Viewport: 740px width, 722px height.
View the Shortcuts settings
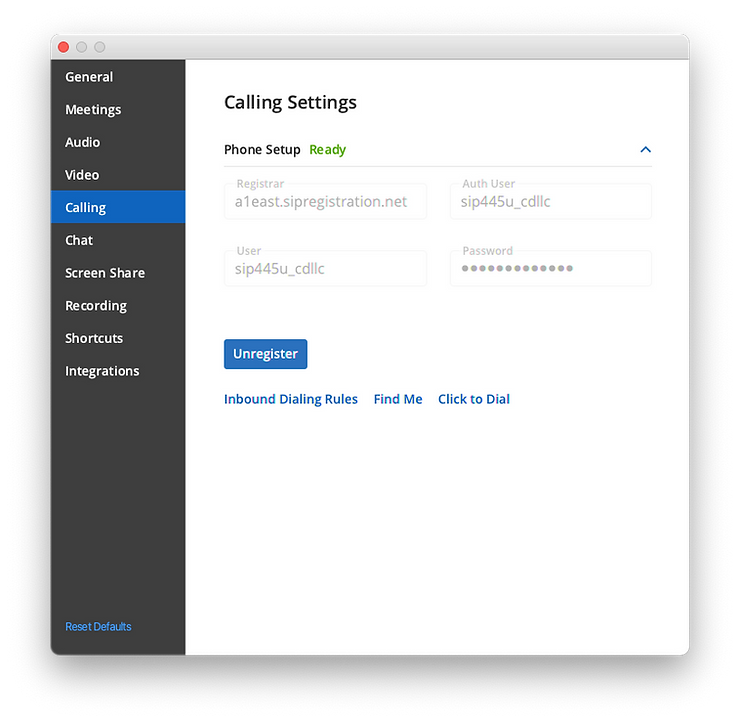118,338
